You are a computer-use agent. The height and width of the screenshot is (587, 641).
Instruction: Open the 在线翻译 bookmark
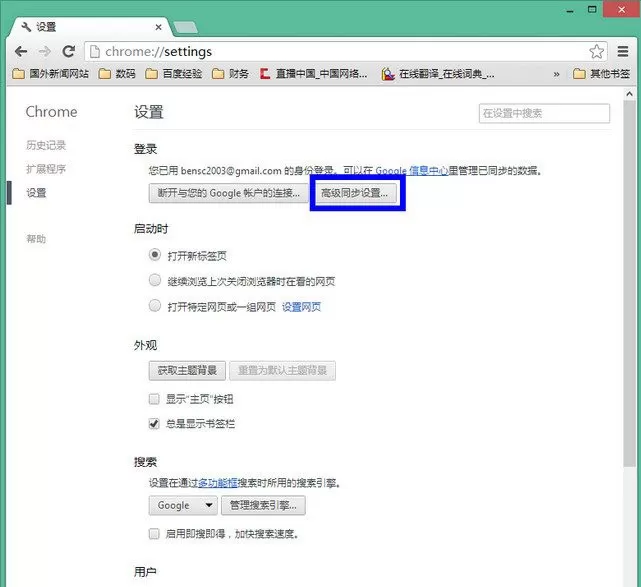point(438,74)
